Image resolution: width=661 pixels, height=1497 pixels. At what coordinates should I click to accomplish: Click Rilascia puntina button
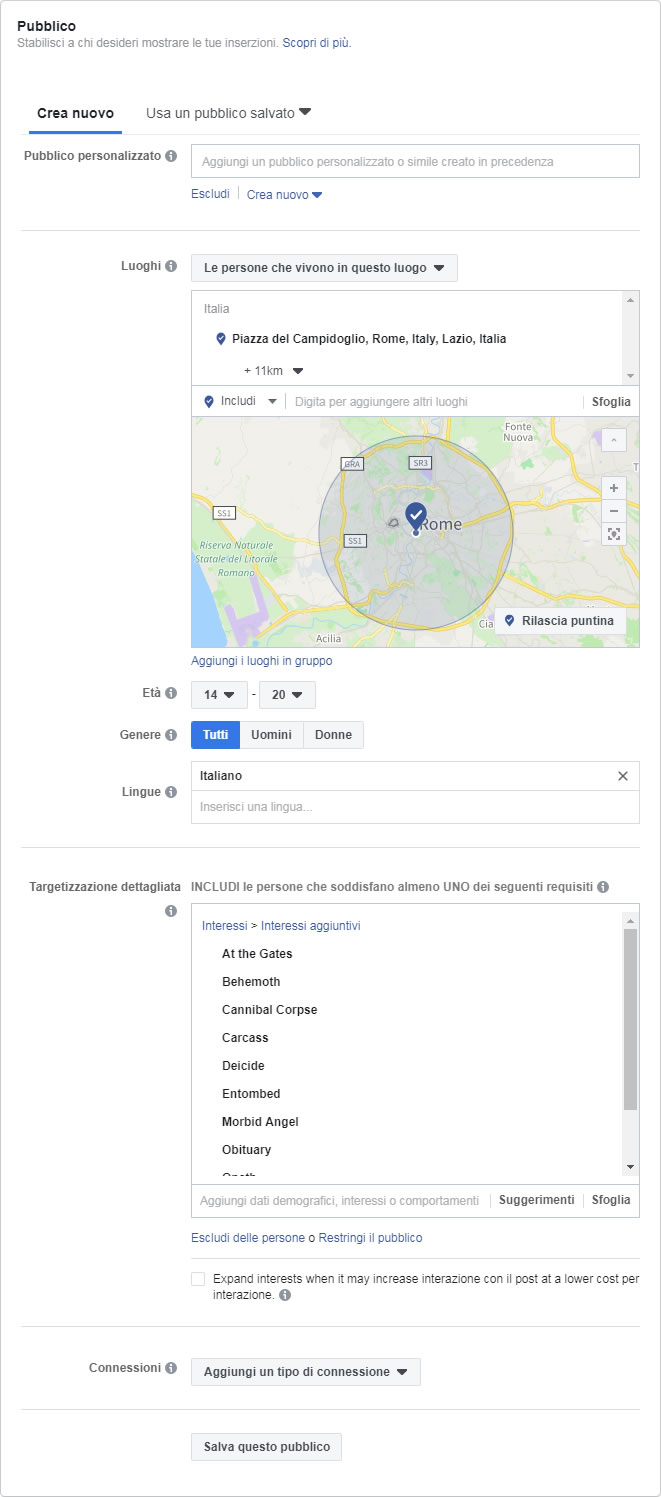[561, 621]
